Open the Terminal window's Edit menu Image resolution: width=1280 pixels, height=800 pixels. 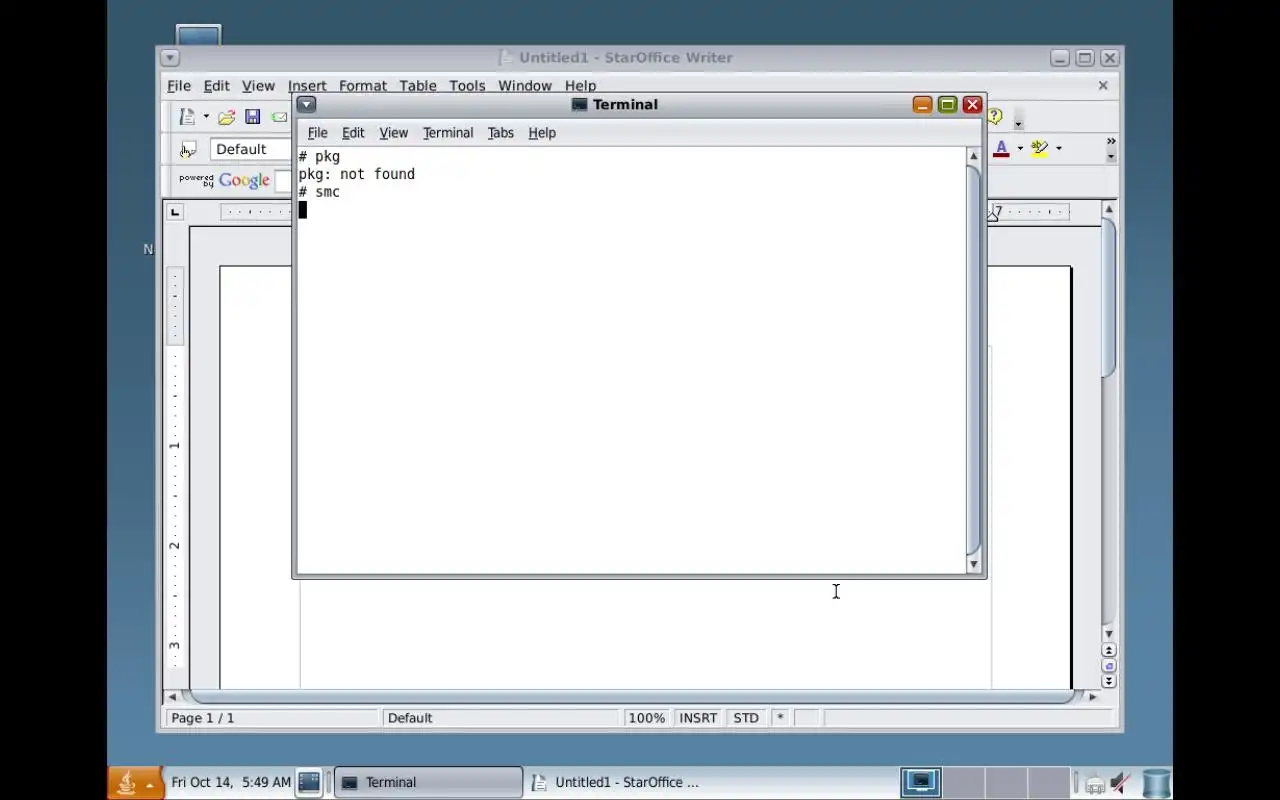[x=353, y=133]
